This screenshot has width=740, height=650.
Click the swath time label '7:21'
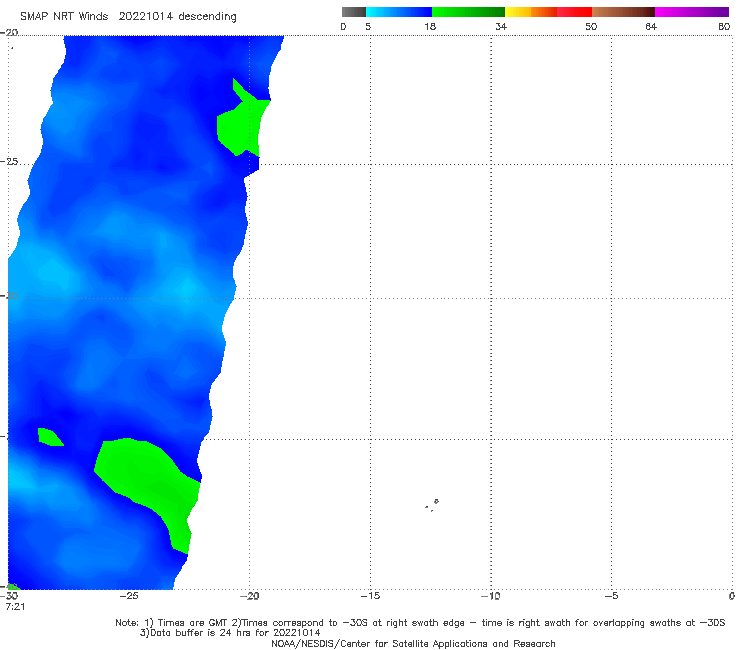[x=15, y=607]
